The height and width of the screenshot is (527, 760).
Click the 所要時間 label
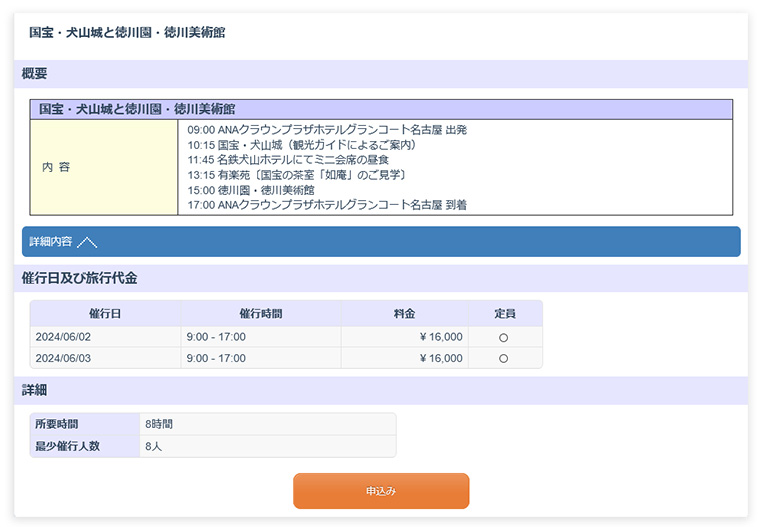pos(56,424)
